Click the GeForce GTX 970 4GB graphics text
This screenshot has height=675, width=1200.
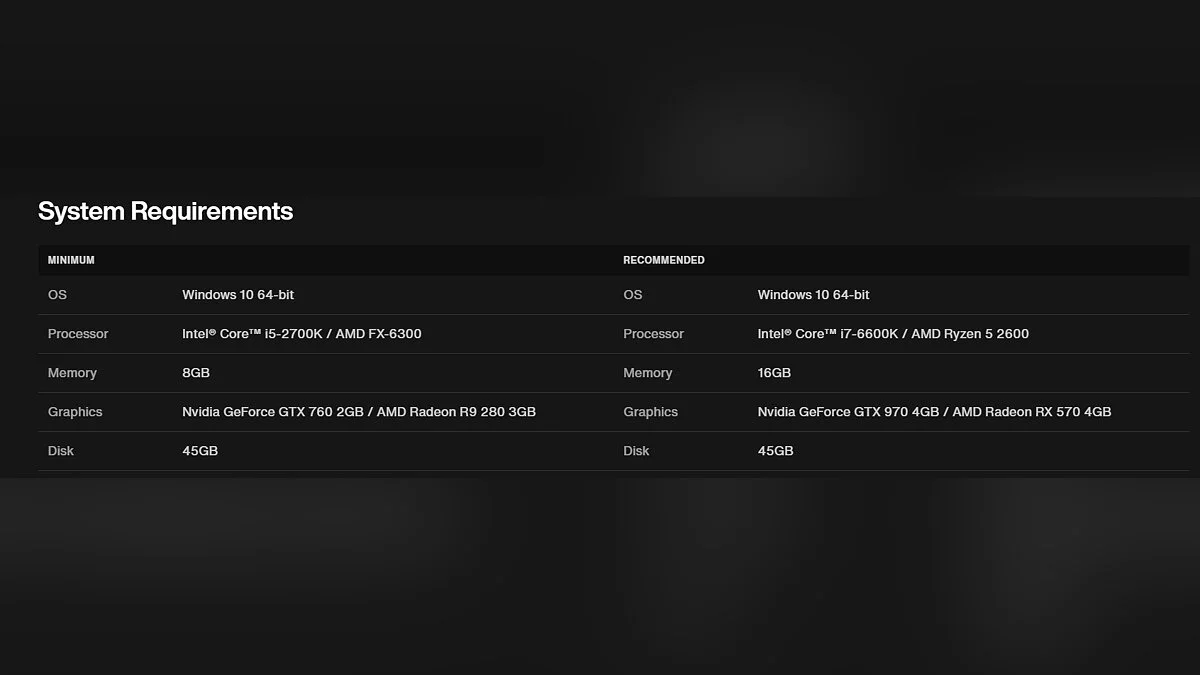(x=849, y=412)
